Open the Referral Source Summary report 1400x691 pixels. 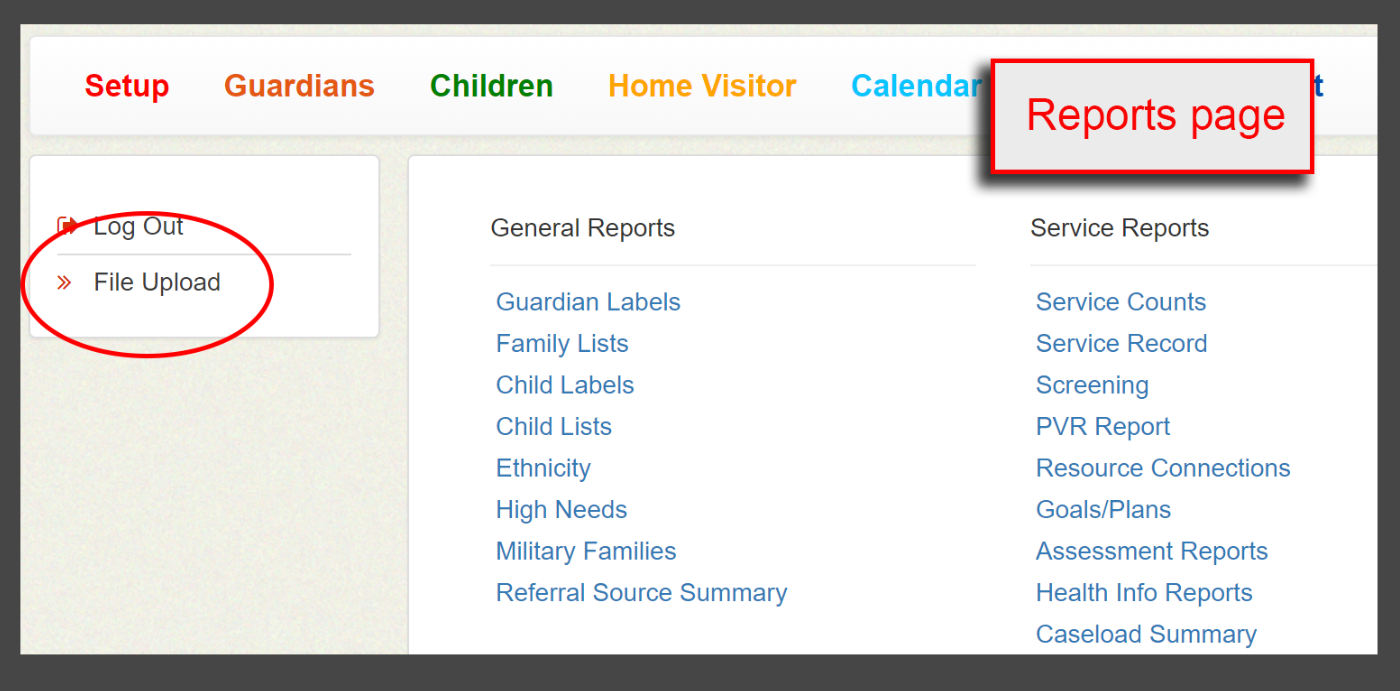(x=641, y=593)
